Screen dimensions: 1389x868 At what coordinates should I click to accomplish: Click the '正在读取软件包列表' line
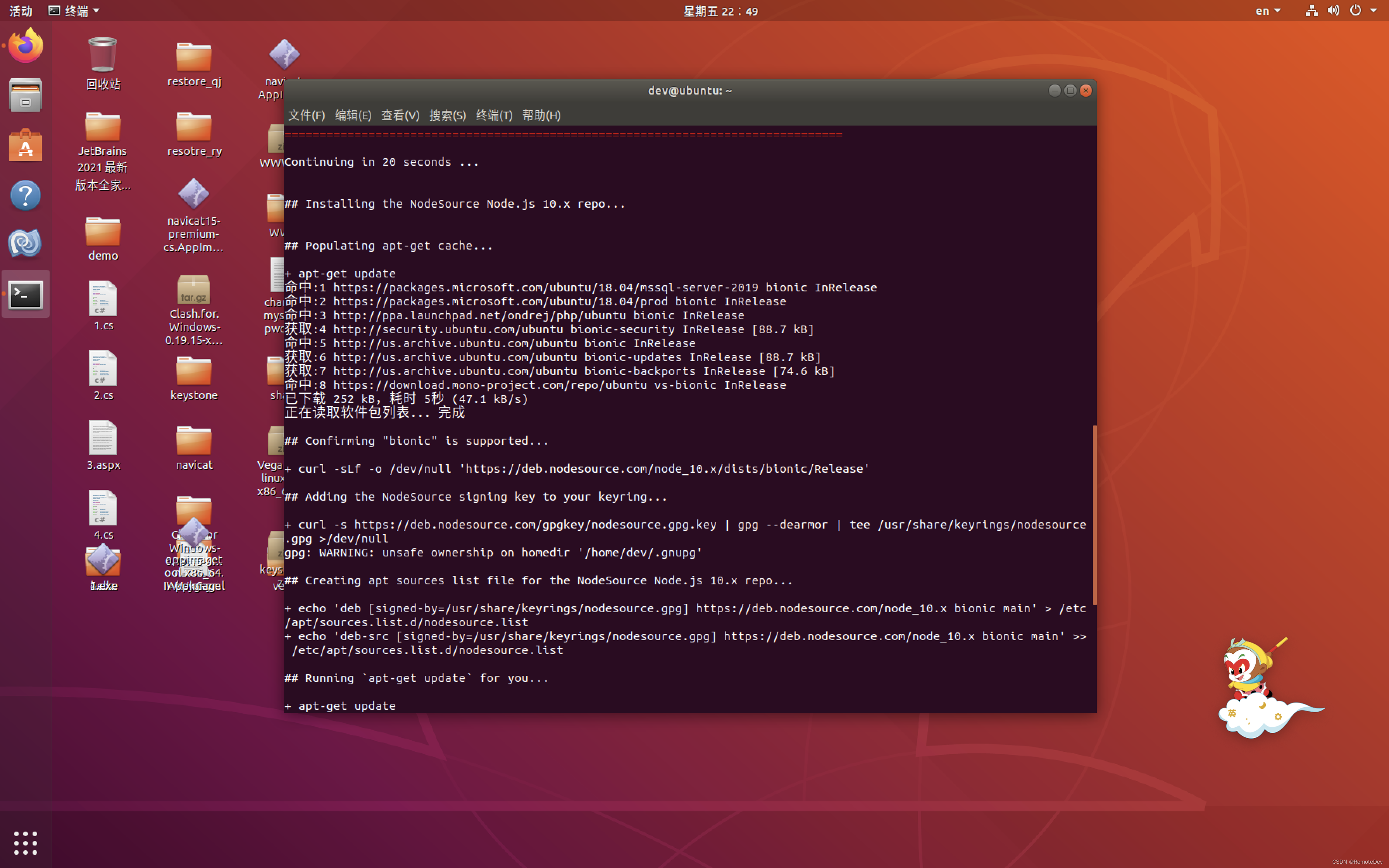pos(375,412)
